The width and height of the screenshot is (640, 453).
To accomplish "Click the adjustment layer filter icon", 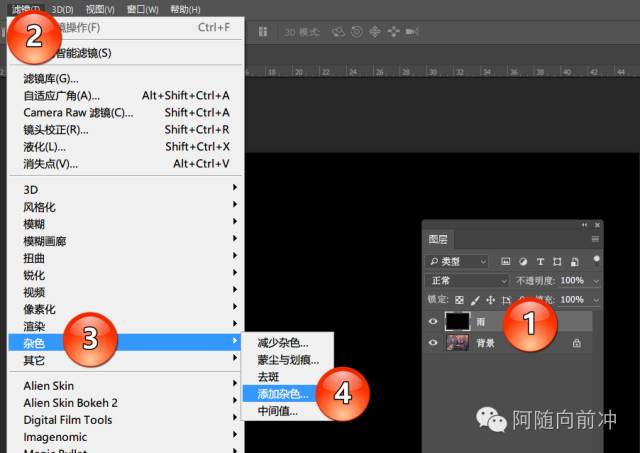I will point(523,261).
